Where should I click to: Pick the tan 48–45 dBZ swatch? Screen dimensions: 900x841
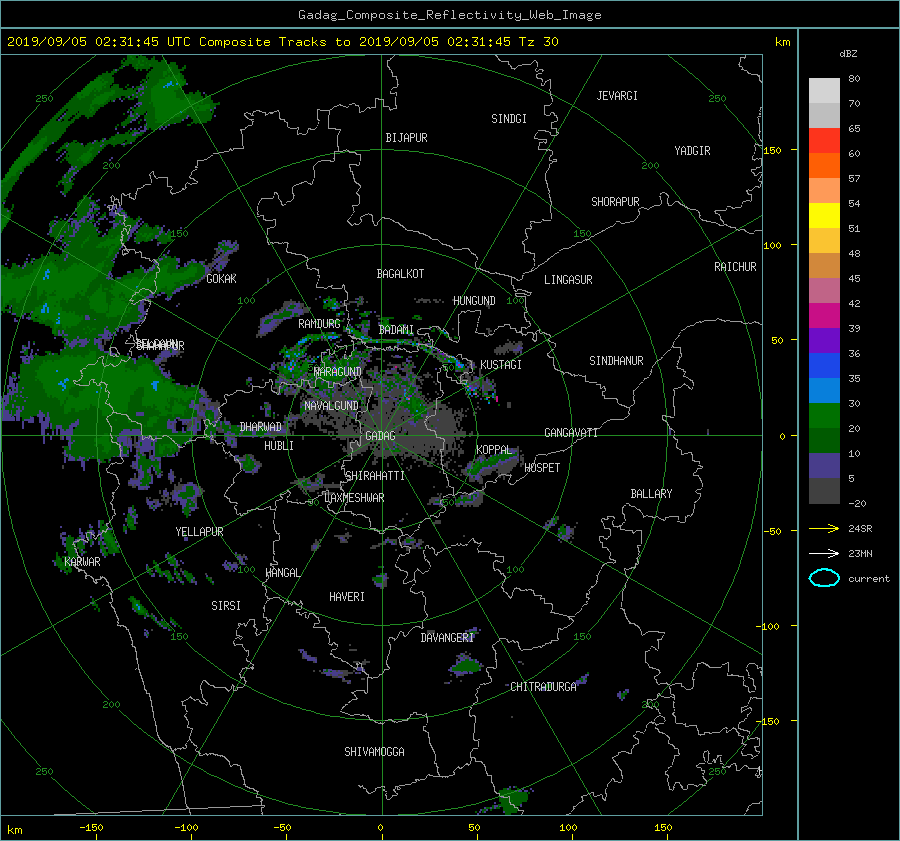824,265
